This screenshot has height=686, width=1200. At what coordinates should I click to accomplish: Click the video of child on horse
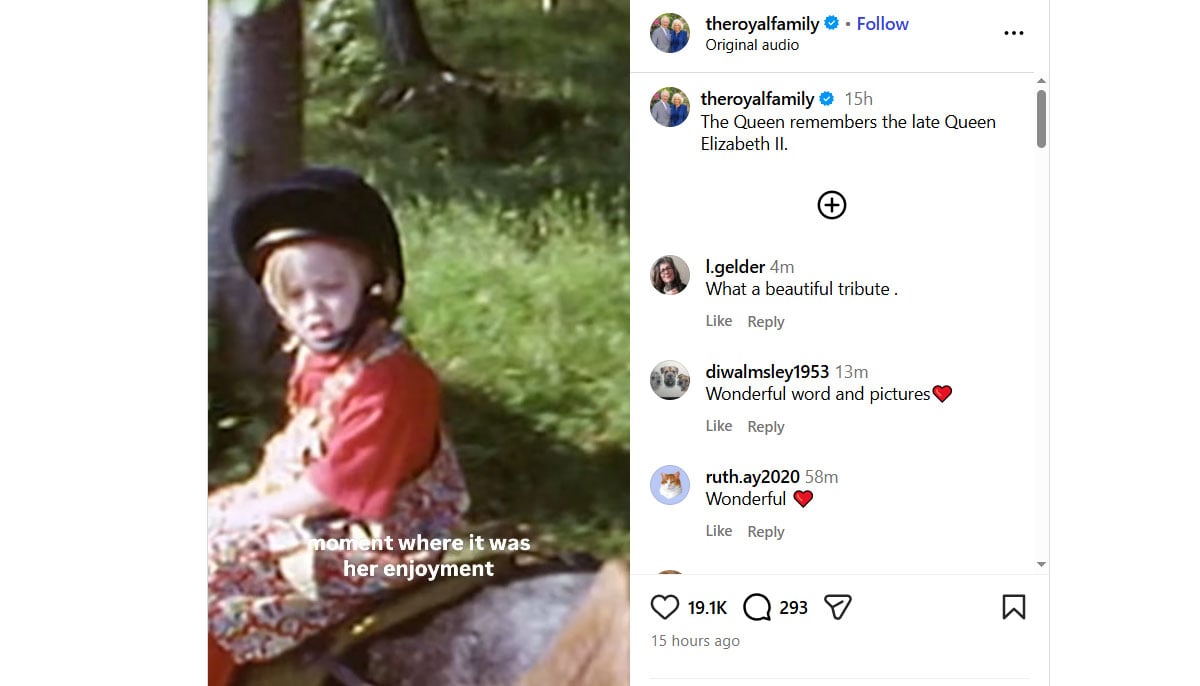tap(419, 343)
